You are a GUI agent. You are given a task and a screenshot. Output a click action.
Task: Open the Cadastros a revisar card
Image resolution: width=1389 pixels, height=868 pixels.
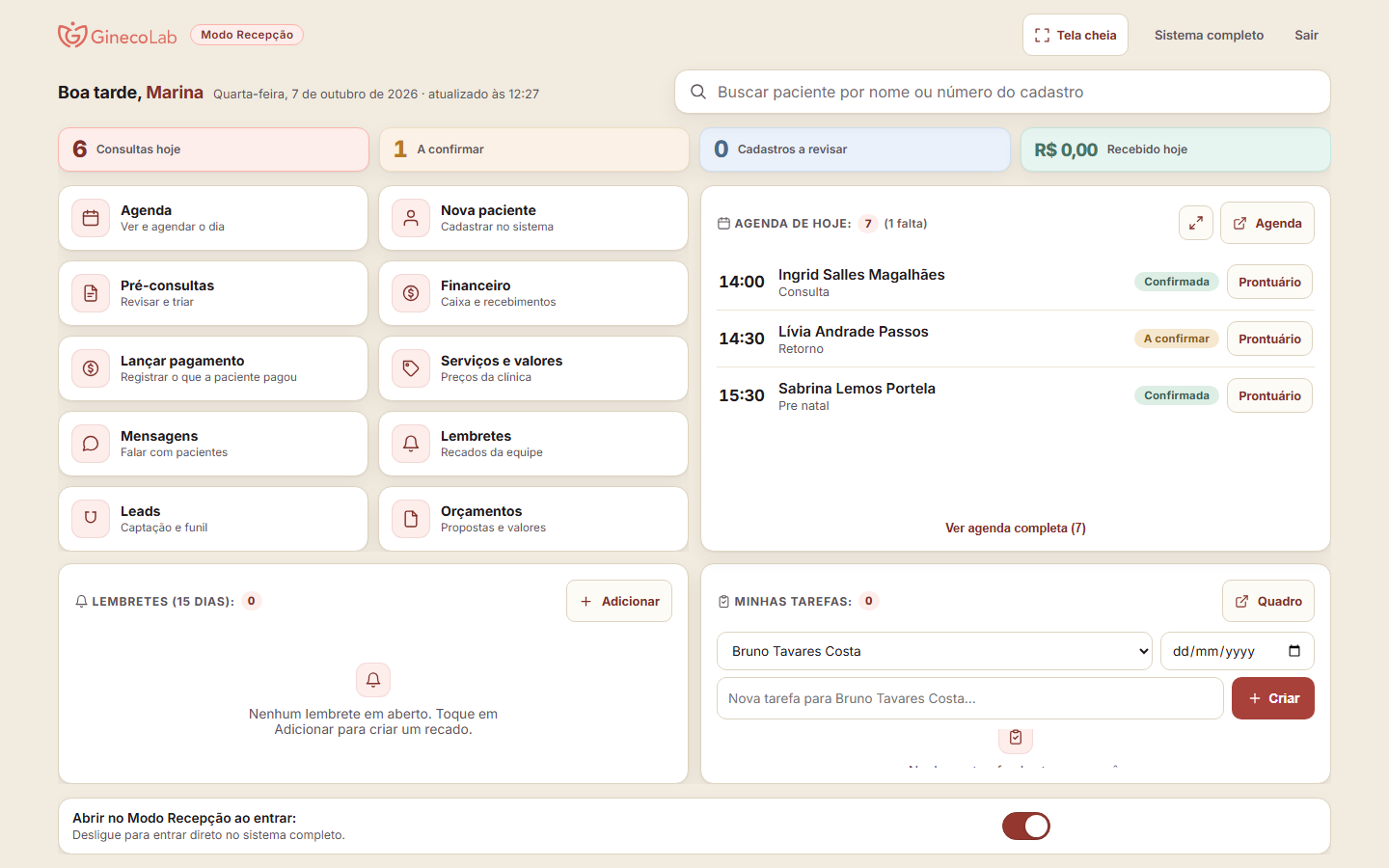[x=855, y=149]
